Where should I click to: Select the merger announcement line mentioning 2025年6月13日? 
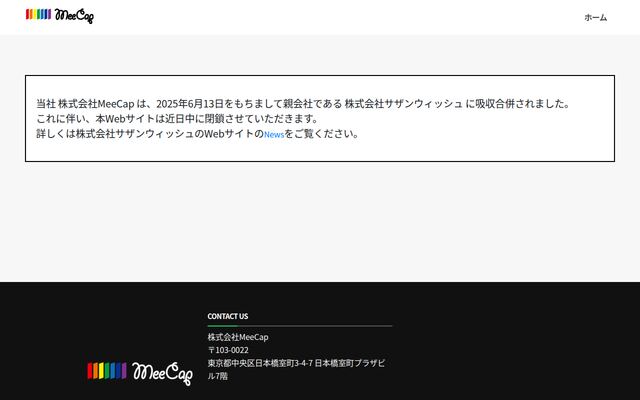302,104
